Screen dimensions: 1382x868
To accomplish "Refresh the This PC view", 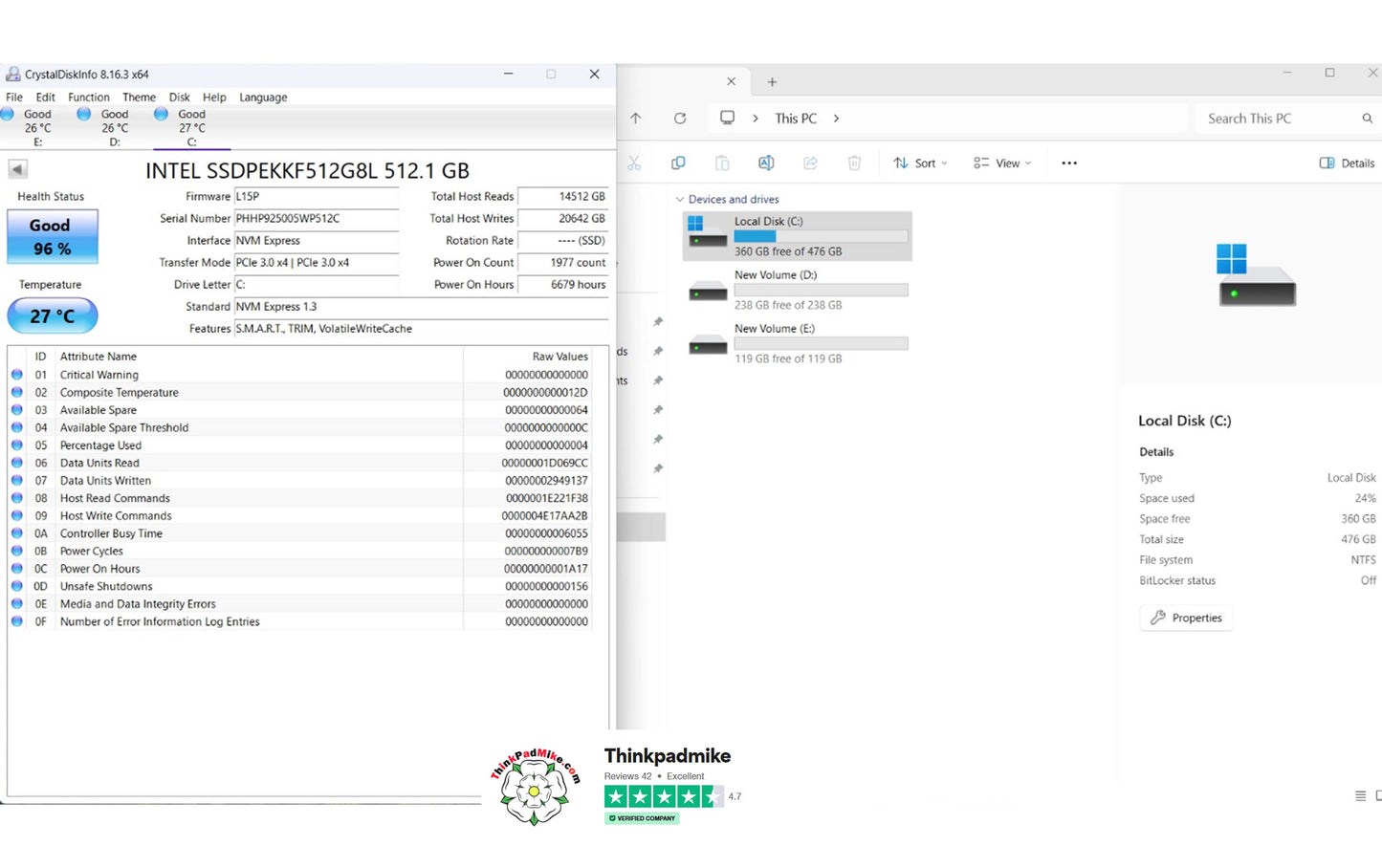I will pyautogui.click(x=680, y=119).
